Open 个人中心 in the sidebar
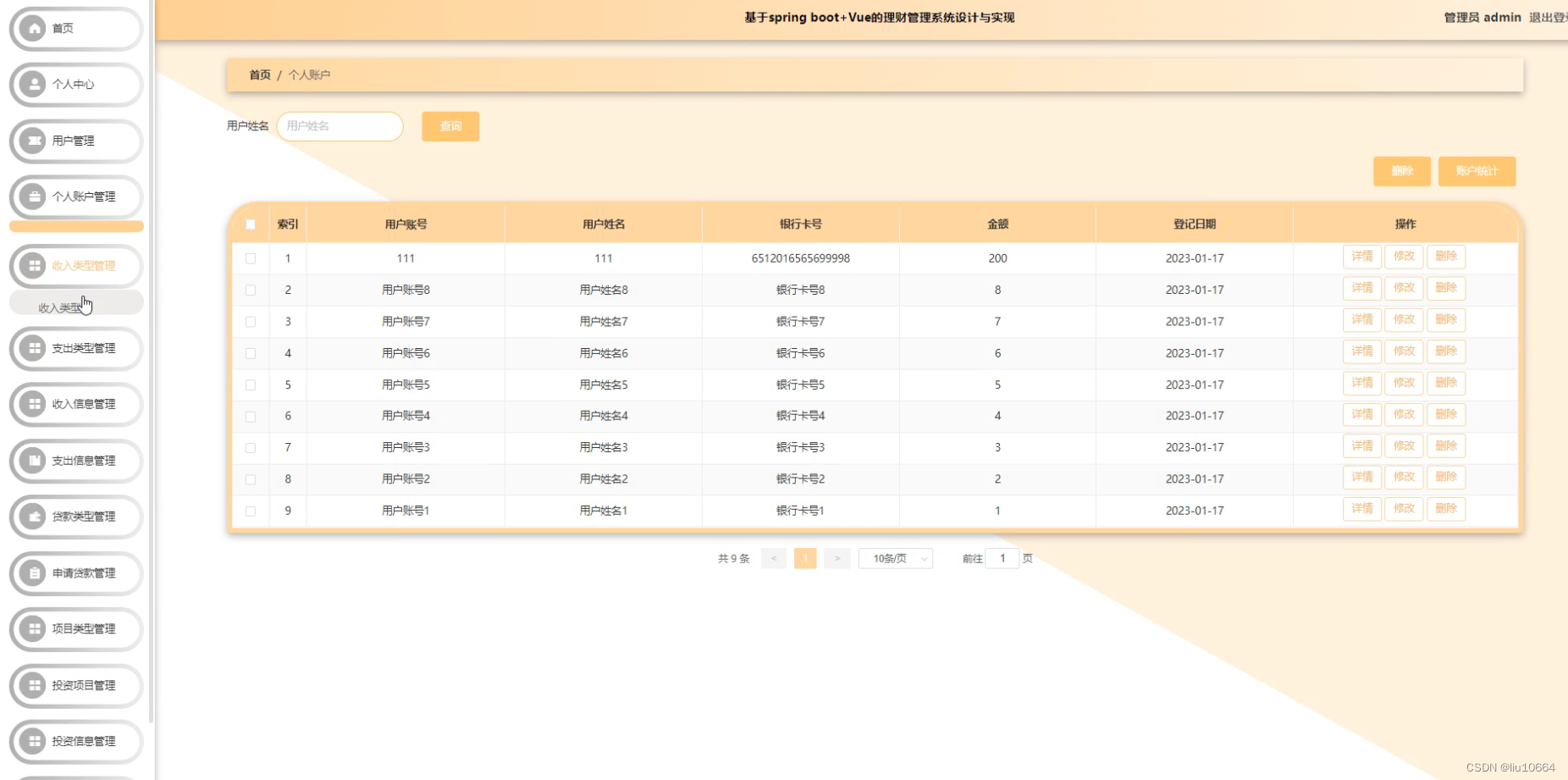Image resolution: width=1568 pixels, height=780 pixels. coord(76,85)
